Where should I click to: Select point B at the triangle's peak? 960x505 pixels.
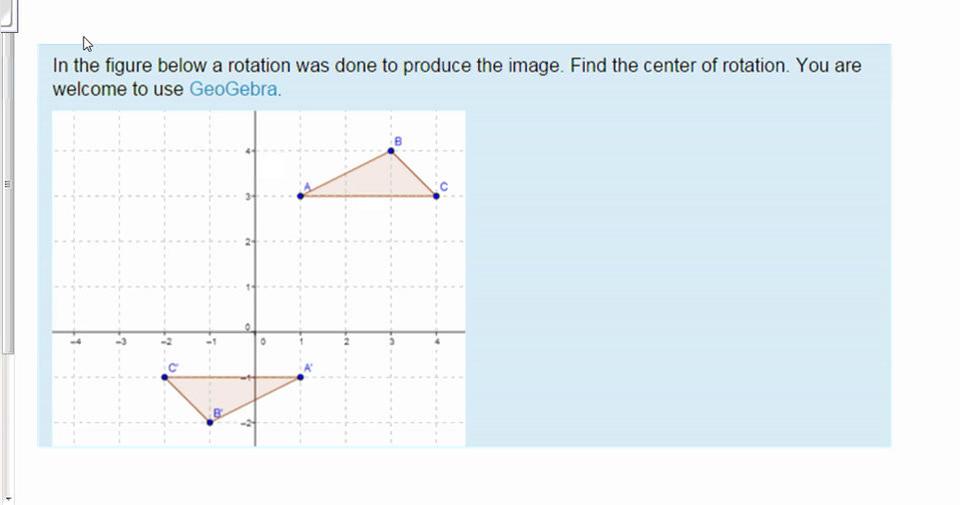tap(391, 151)
